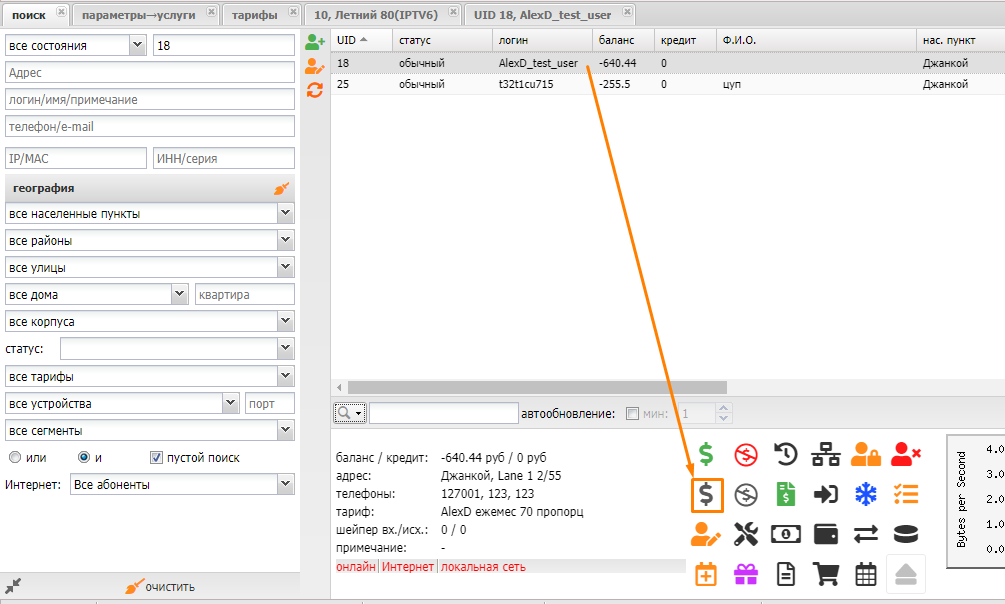Click the wrench and screwdriver tools icon
1005x604 pixels.
(x=746, y=534)
